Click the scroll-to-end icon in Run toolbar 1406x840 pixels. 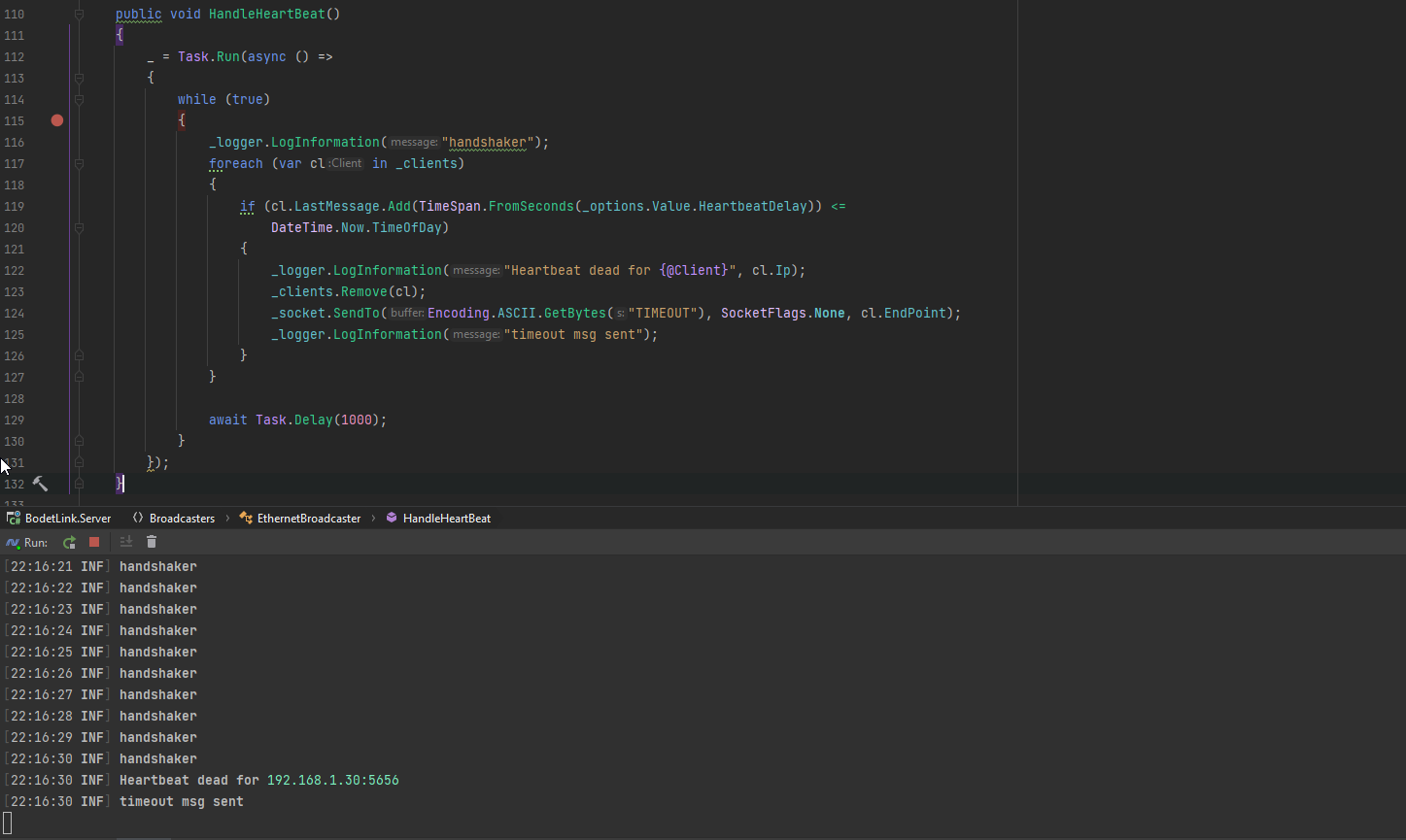pyautogui.click(x=126, y=543)
